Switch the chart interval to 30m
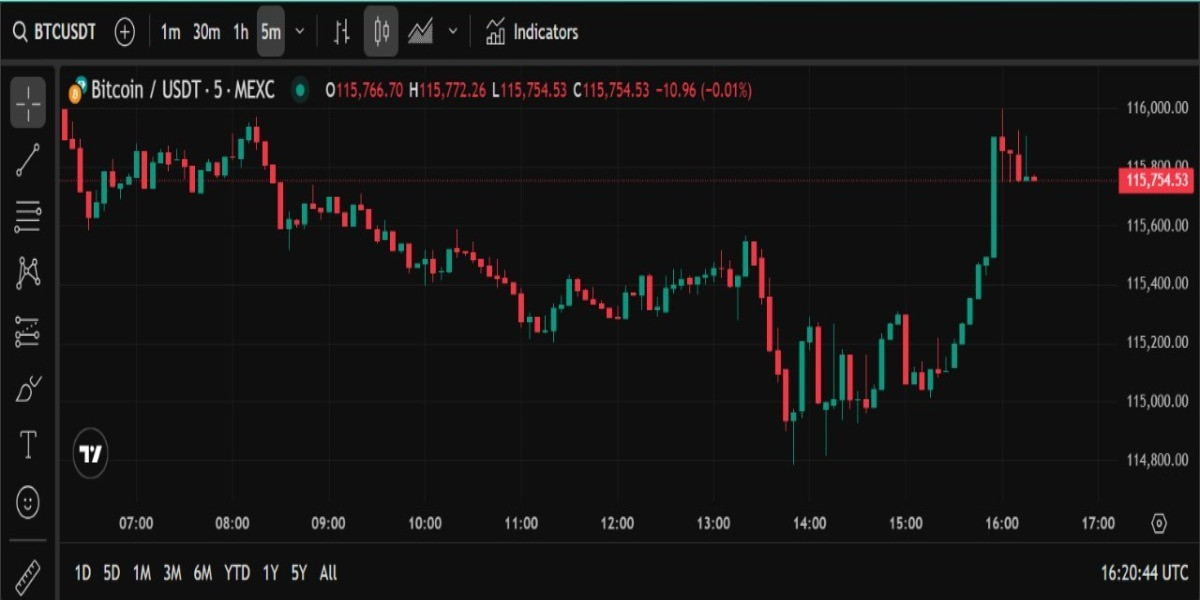 [206, 32]
